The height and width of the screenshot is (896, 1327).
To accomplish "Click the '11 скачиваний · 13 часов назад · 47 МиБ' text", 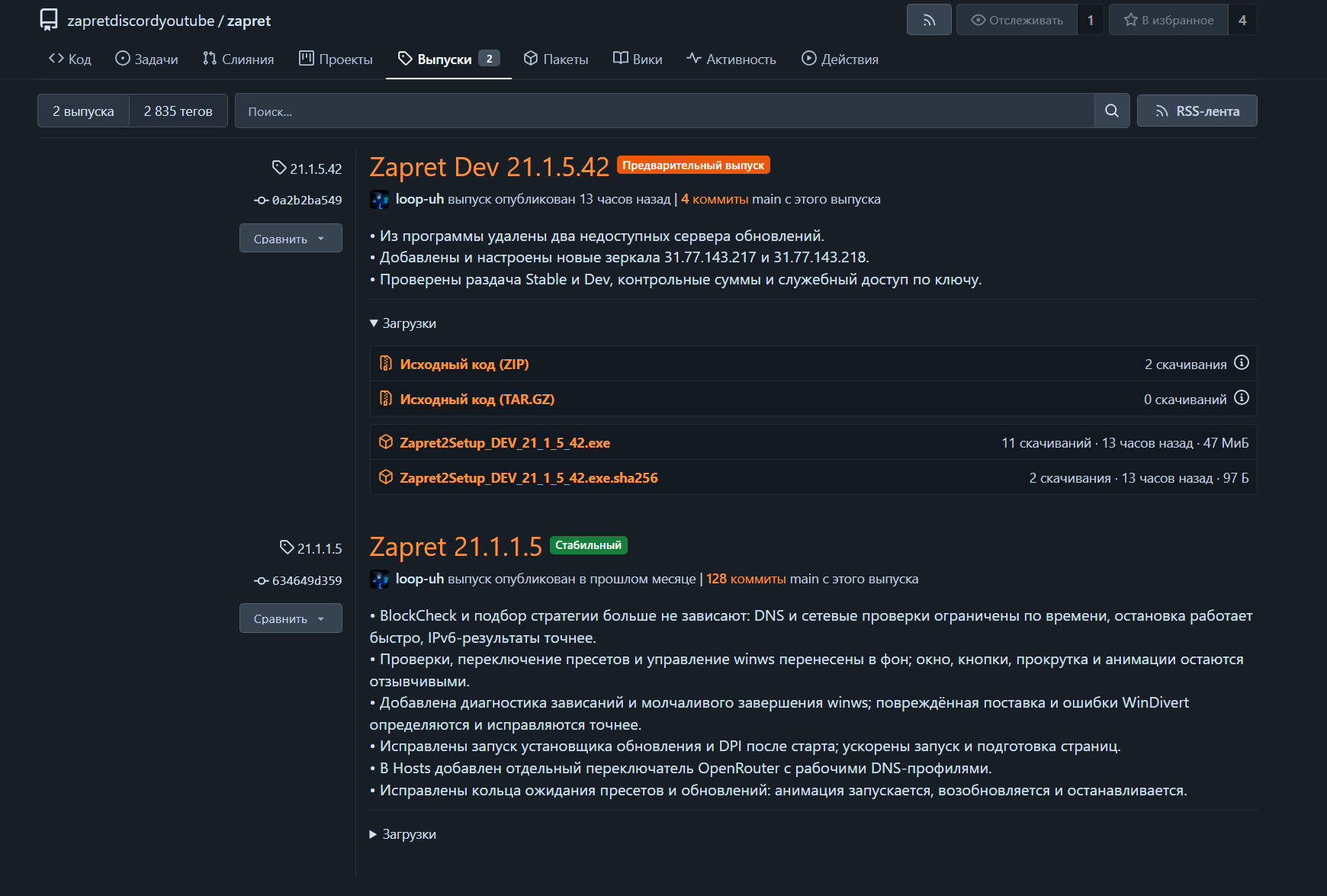I will coord(1125,443).
